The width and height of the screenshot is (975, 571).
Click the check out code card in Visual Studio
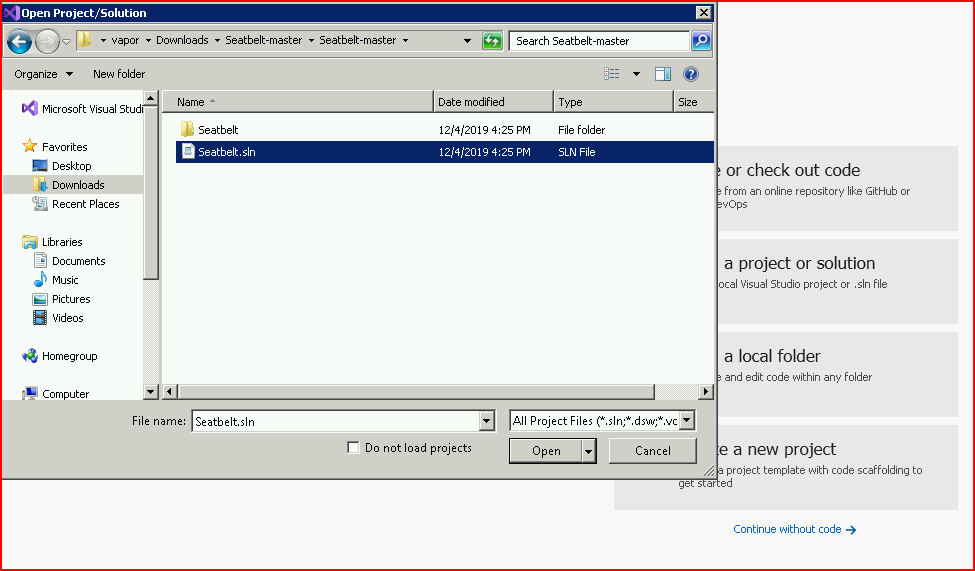click(x=838, y=188)
